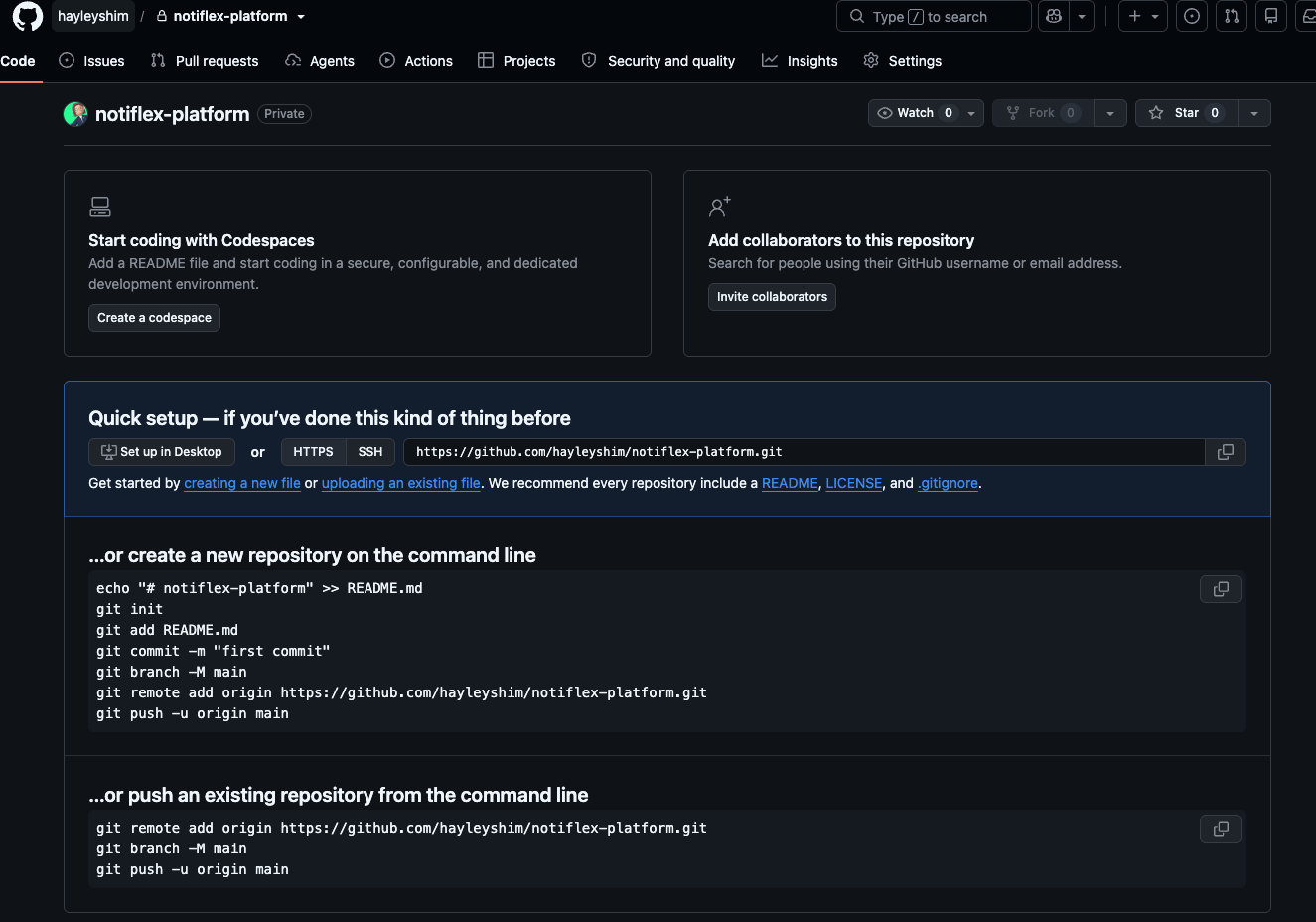Open the Insights tab

(800, 61)
